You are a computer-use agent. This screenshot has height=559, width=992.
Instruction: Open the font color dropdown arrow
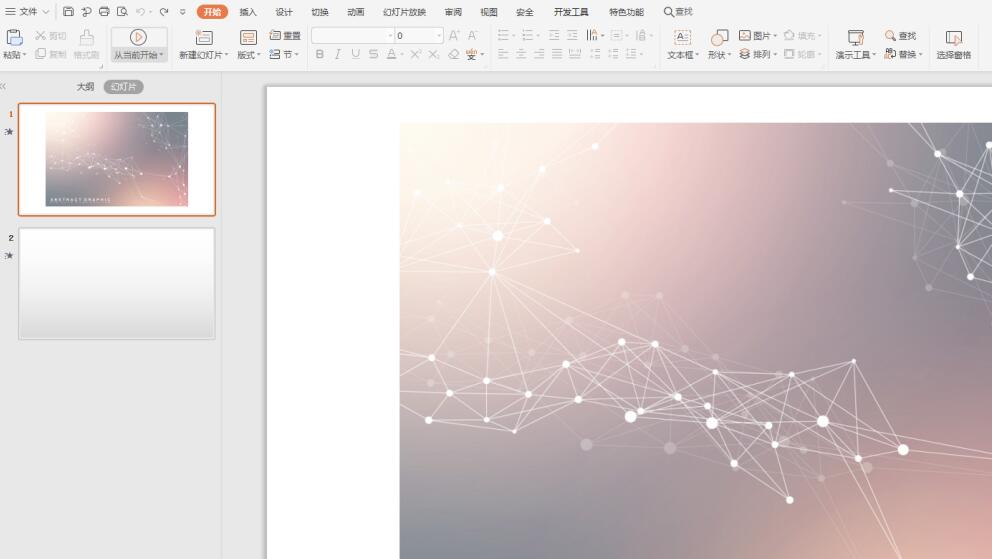[402, 54]
